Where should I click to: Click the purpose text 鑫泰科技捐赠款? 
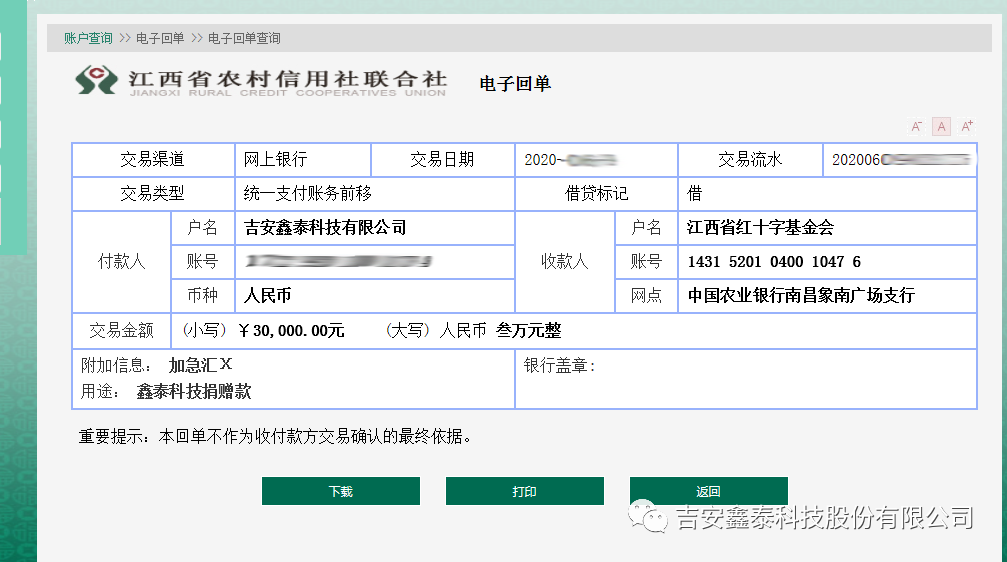point(194,392)
